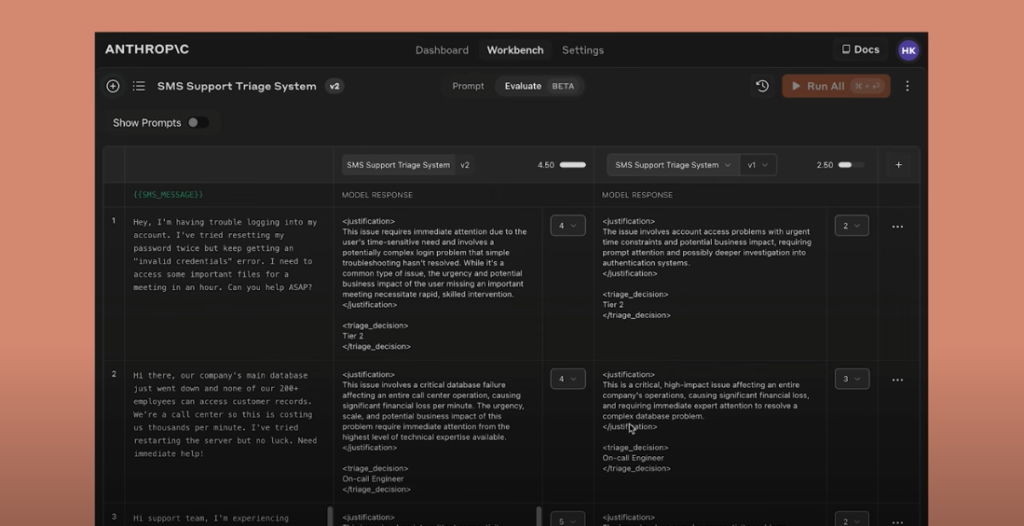Open the Docs link
The image size is (1024, 526).
[860, 50]
